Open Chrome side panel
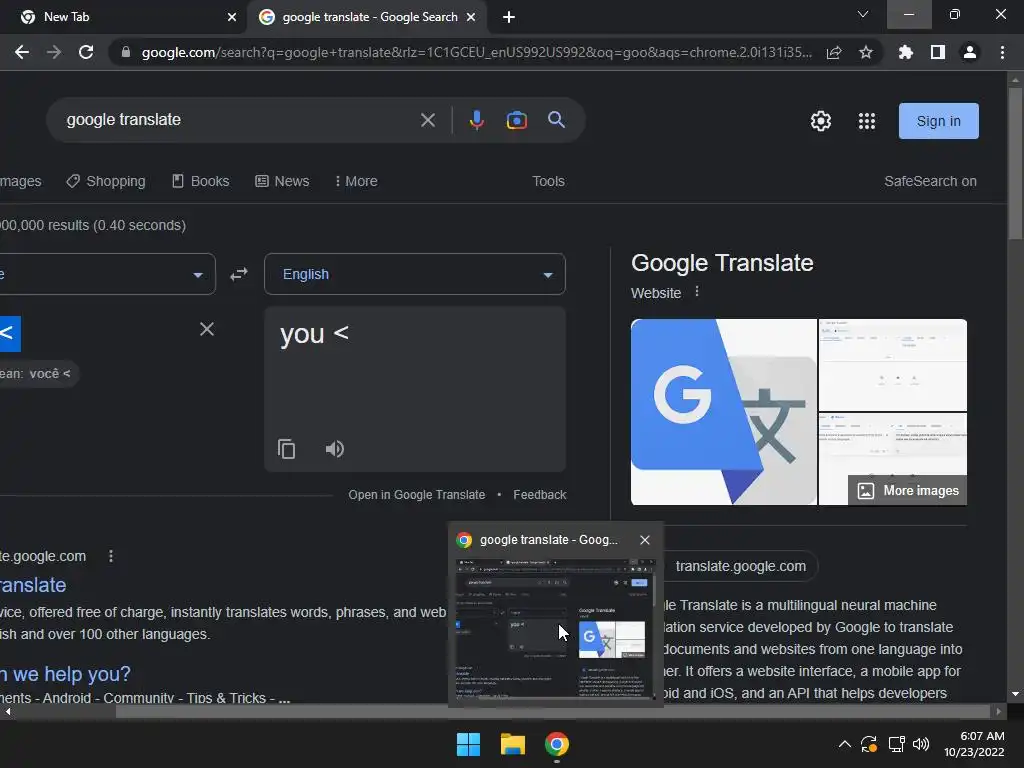 pyautogui.click(x=937, y=52)
